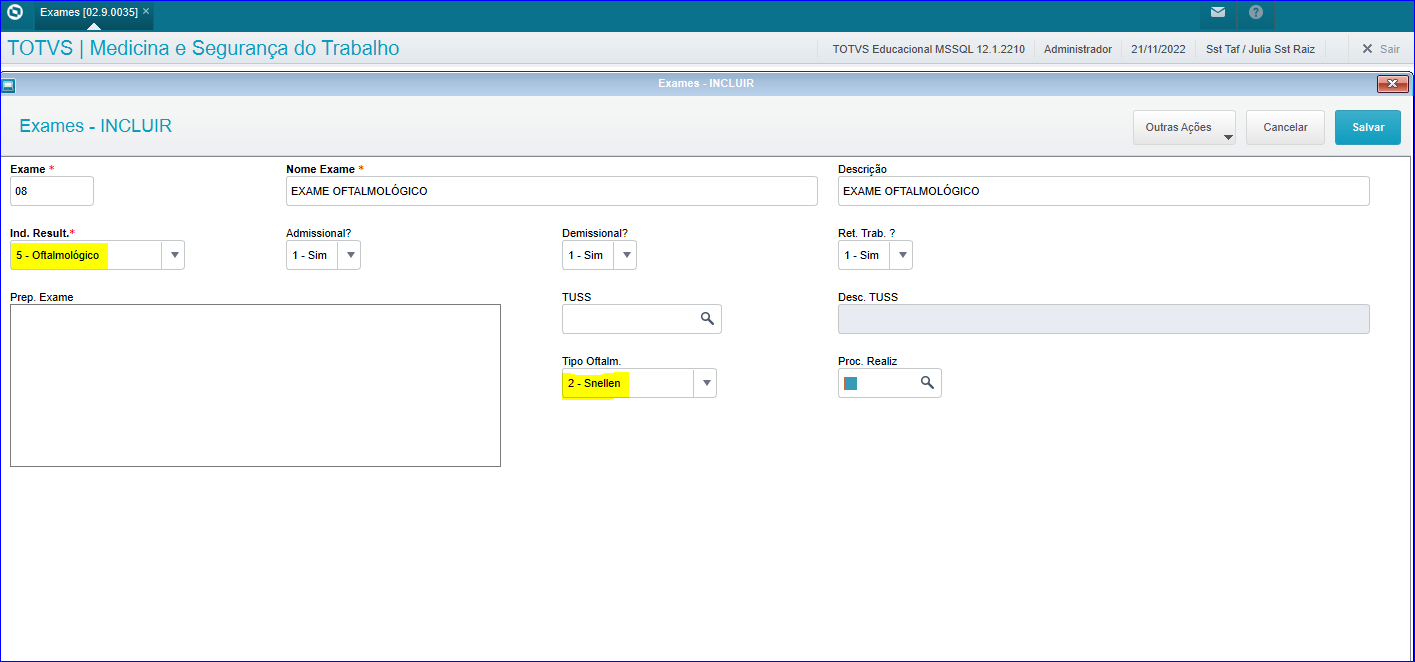Open Outras Ações dropdown

coord(1184,128)
